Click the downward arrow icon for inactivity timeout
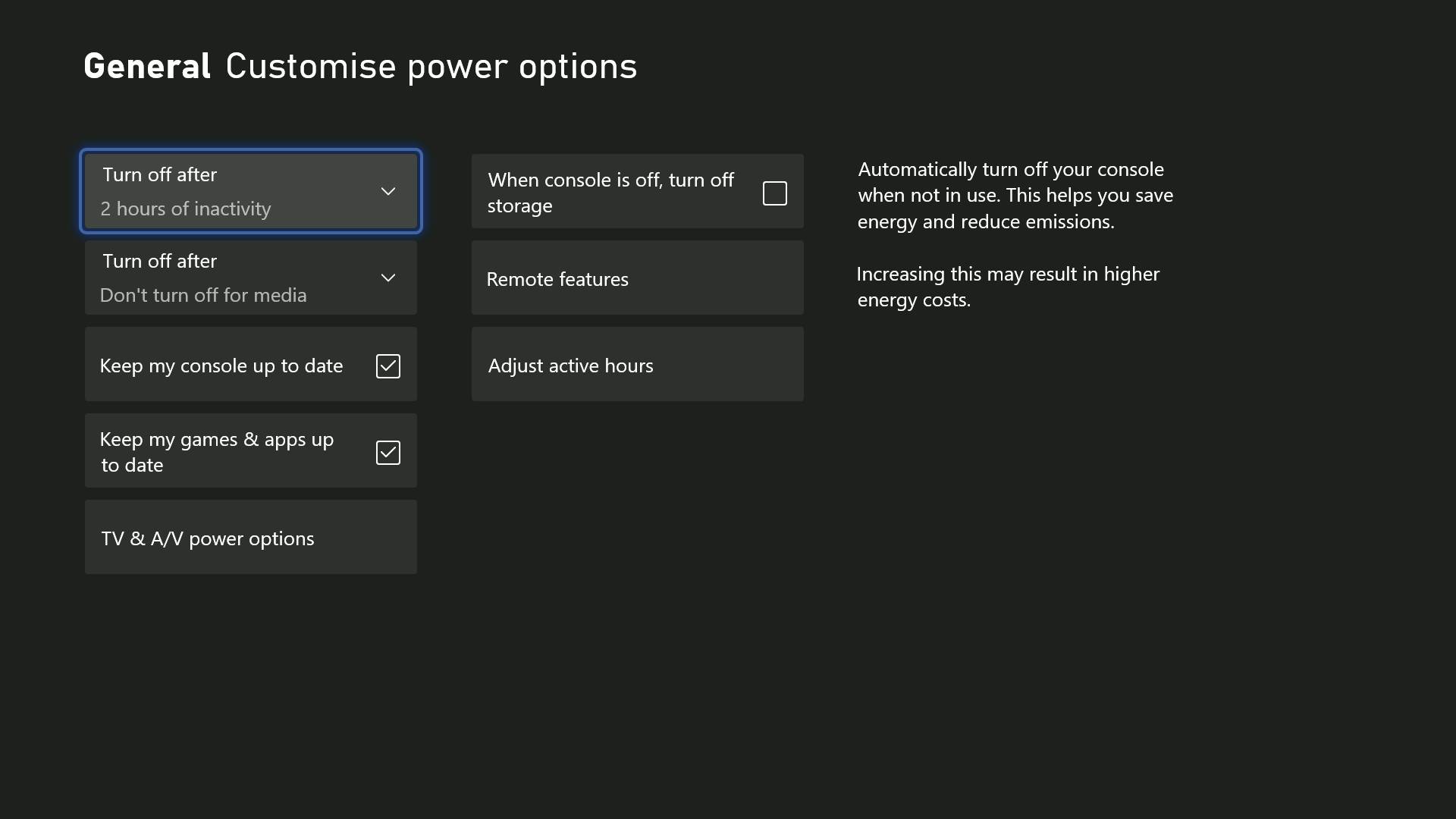This screenshot has width=1456, height=819. click(x=388, y=191)
